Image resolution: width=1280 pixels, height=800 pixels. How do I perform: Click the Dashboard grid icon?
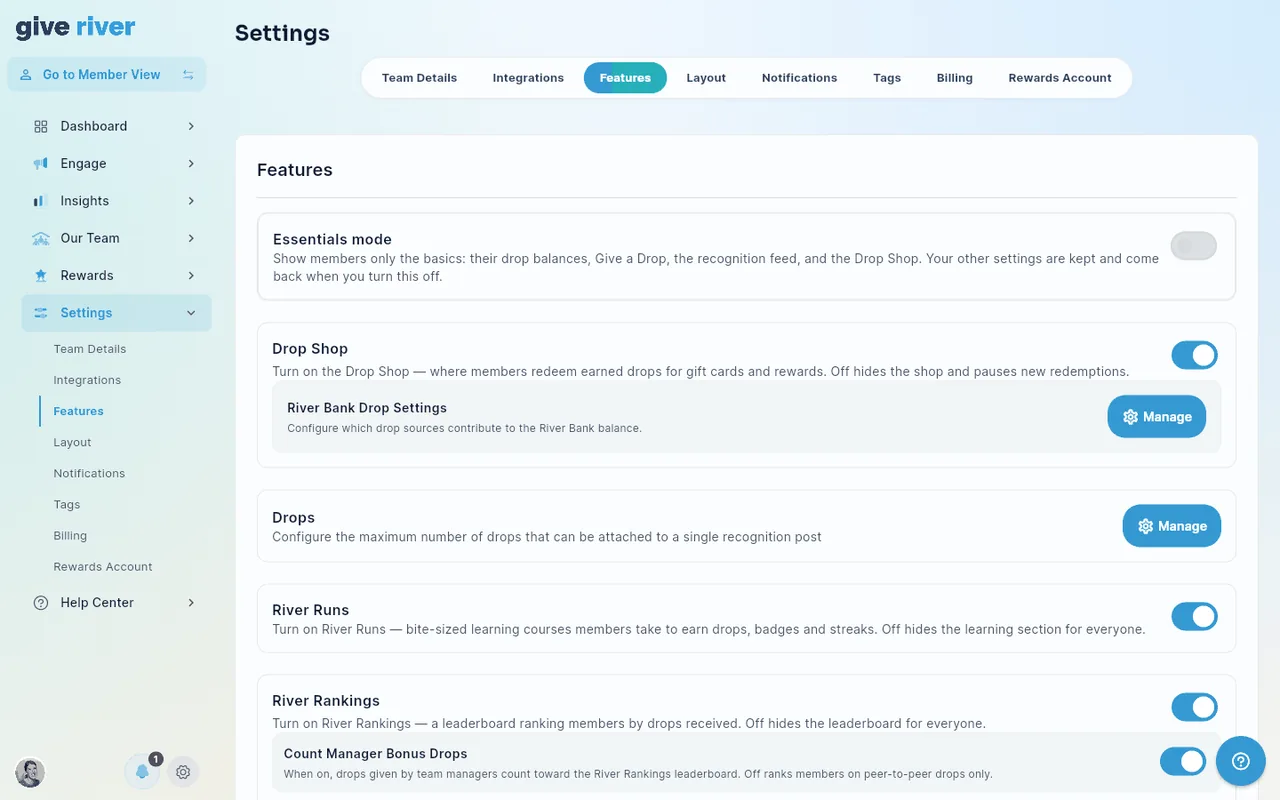point(41,126)
